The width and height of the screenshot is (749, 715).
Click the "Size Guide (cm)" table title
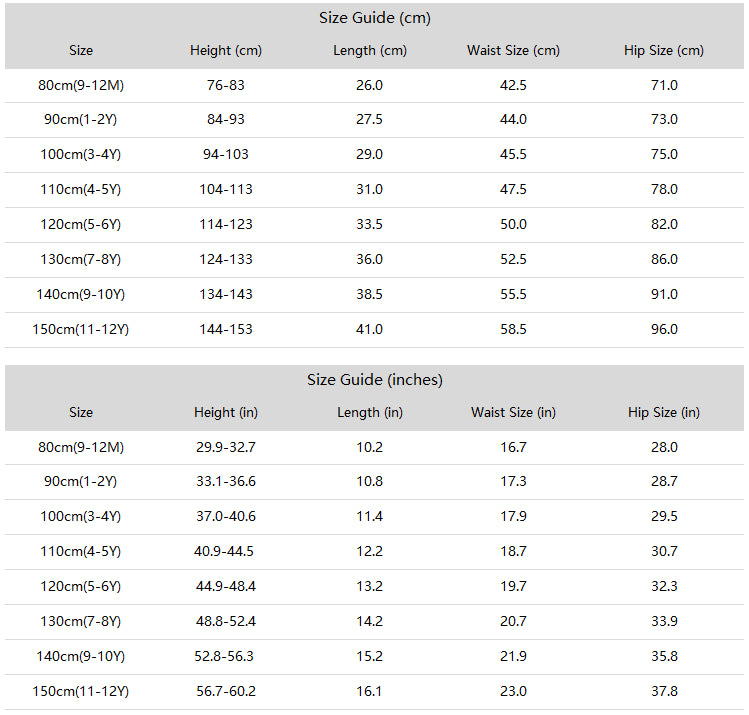374,18
